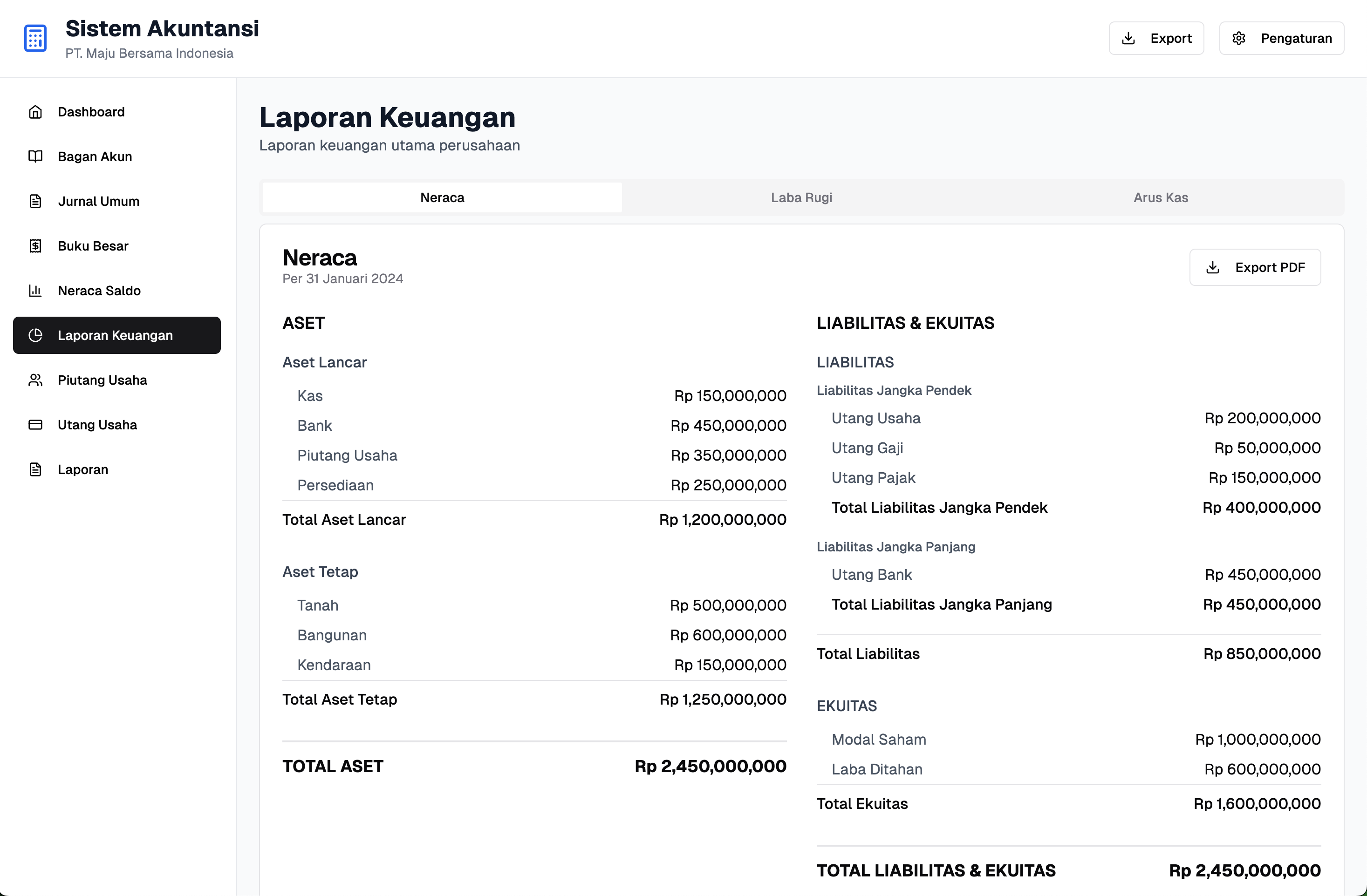
Task: Click the gear icon in Pengaturan button
Action: tap(1238, 39)
